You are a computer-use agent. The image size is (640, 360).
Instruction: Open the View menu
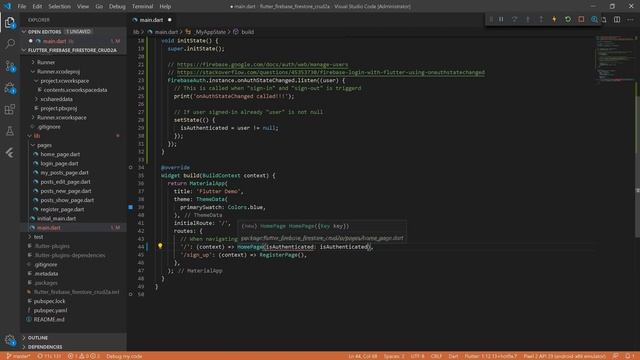click(83, 6)
